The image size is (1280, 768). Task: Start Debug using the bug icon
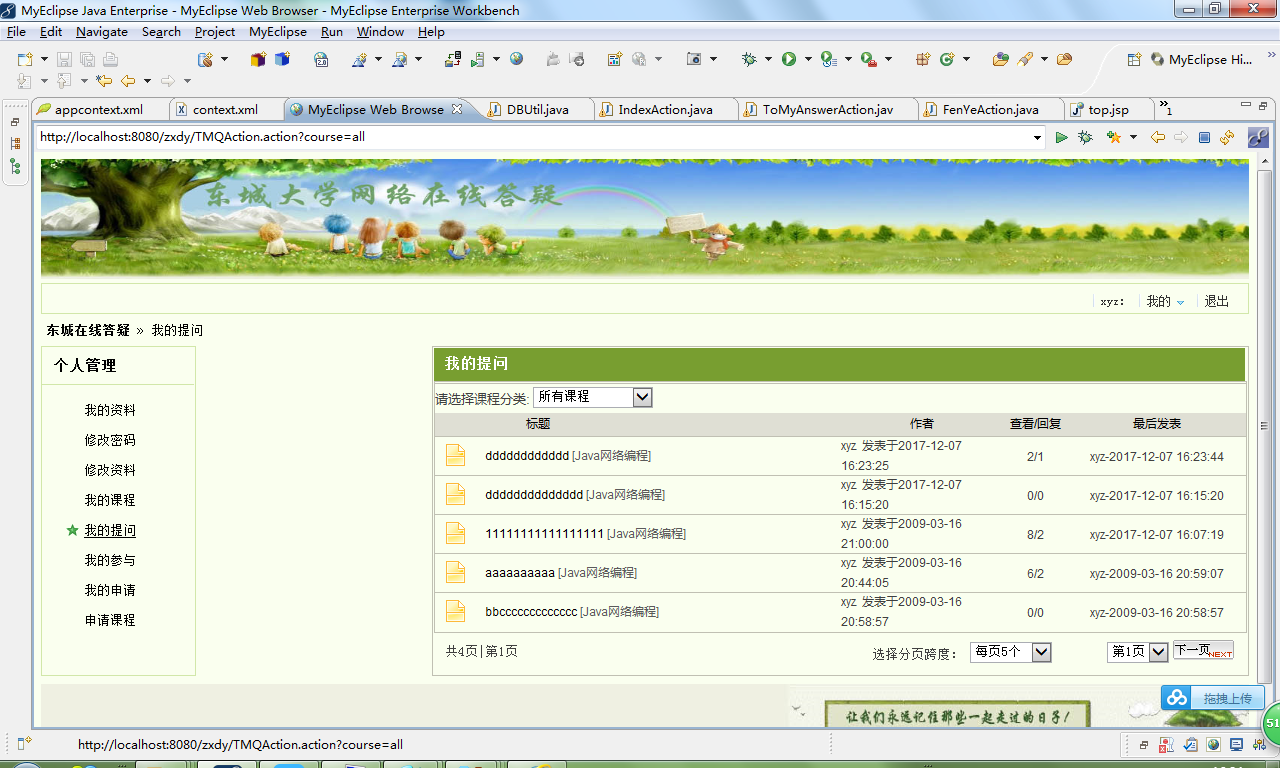click(x=748, y=60)
